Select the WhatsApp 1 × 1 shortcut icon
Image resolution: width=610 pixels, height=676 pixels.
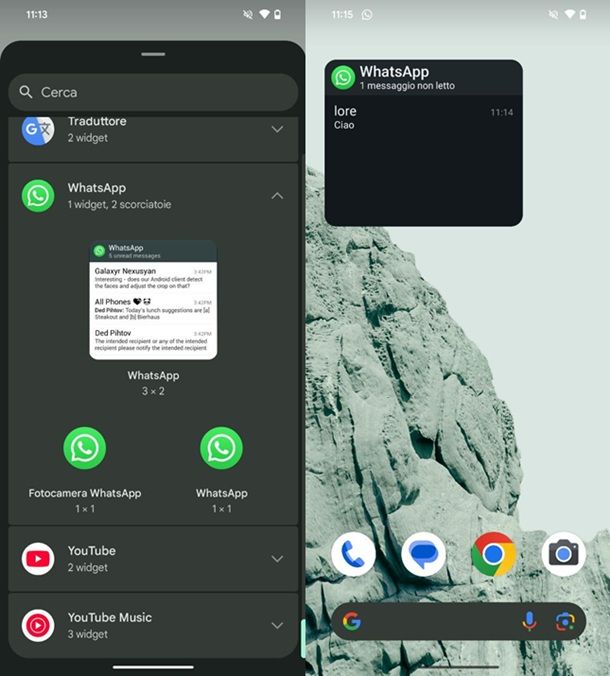222,448
